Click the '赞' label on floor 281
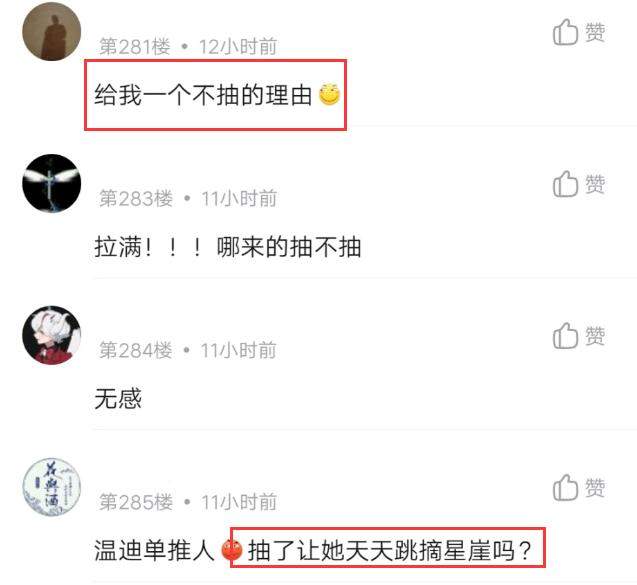 tap(595, 32)
